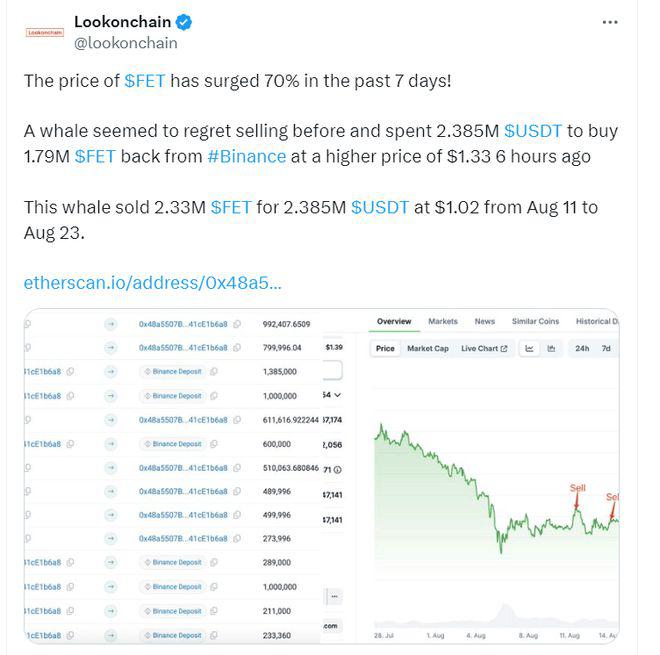Screen dimensions: 660x655
Task: Switch to the Markets tab
Action: point(443,321)
